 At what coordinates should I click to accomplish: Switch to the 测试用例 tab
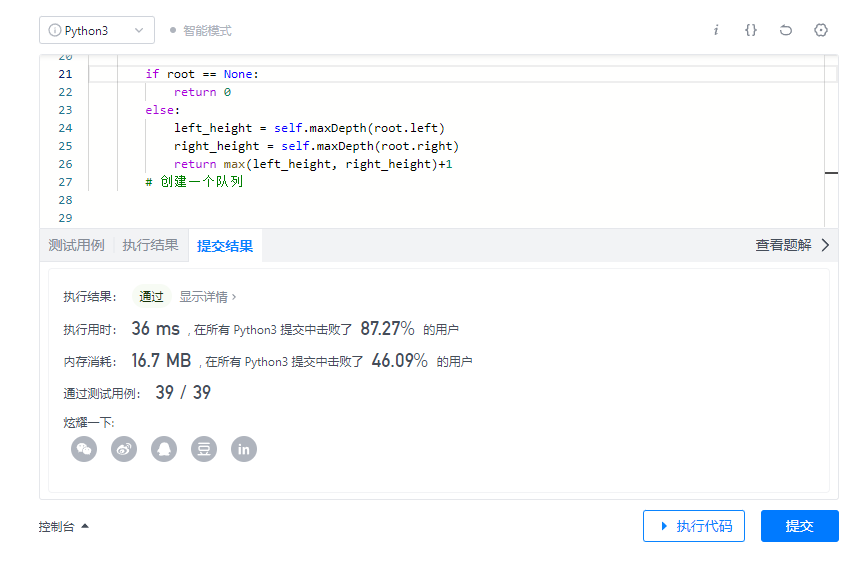point(76,245)
